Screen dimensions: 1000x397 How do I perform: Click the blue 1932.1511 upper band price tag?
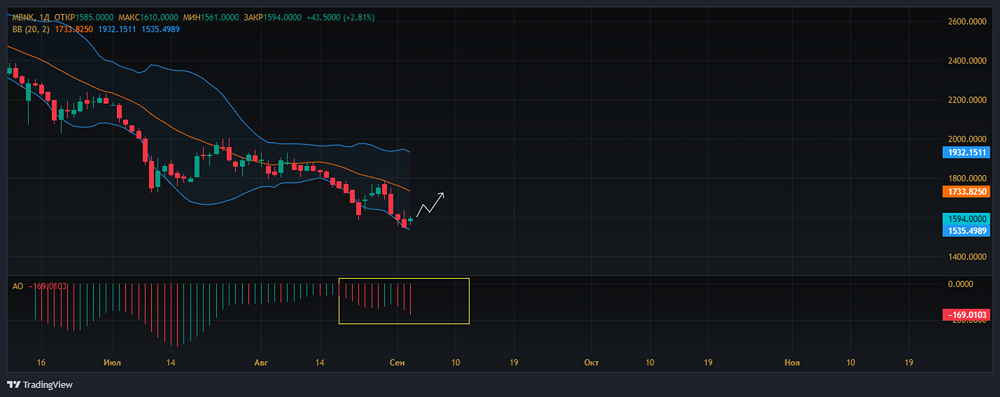966,152
